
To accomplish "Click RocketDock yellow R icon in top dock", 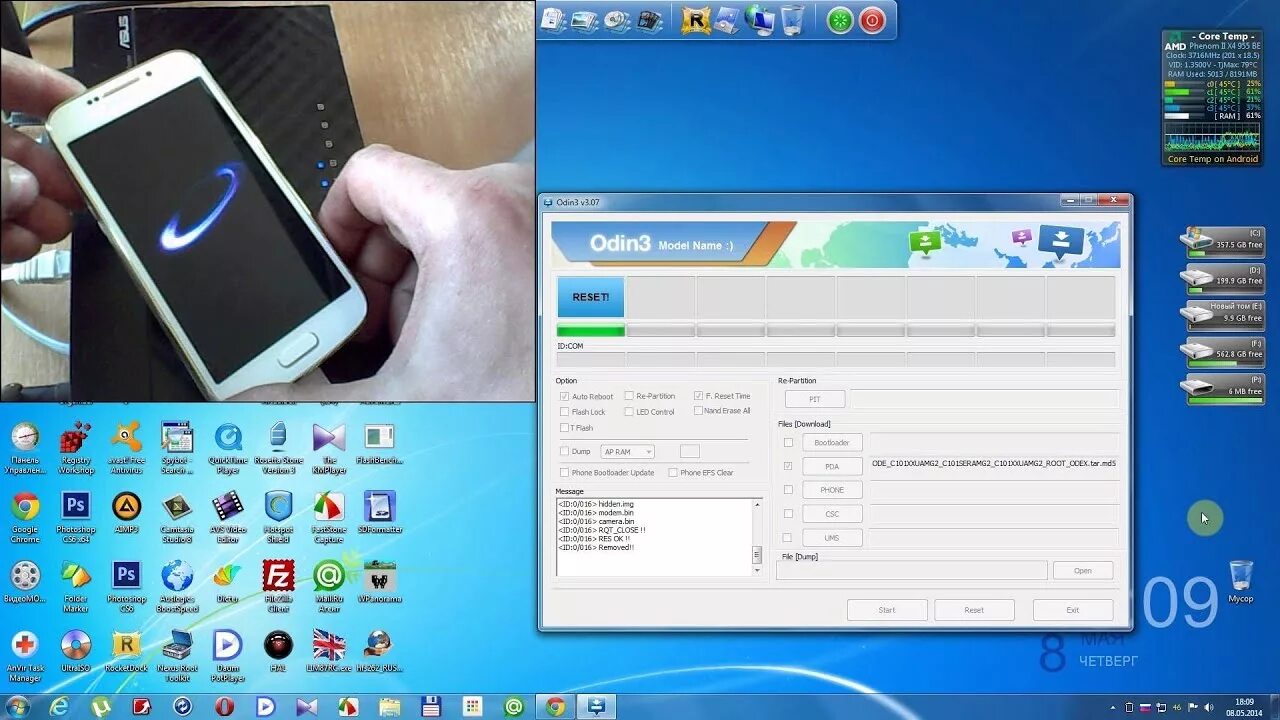I will [x=695, y=20].
